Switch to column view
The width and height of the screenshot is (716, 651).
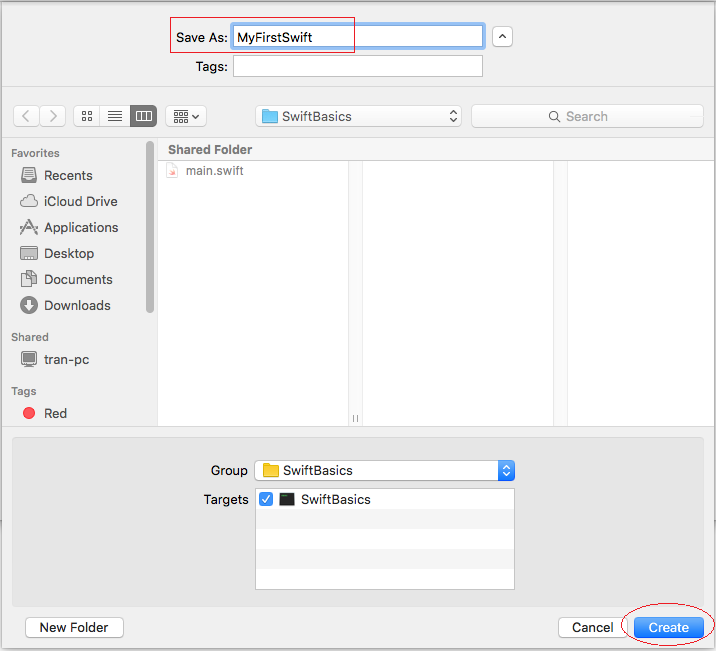click(x=143, y=116)
